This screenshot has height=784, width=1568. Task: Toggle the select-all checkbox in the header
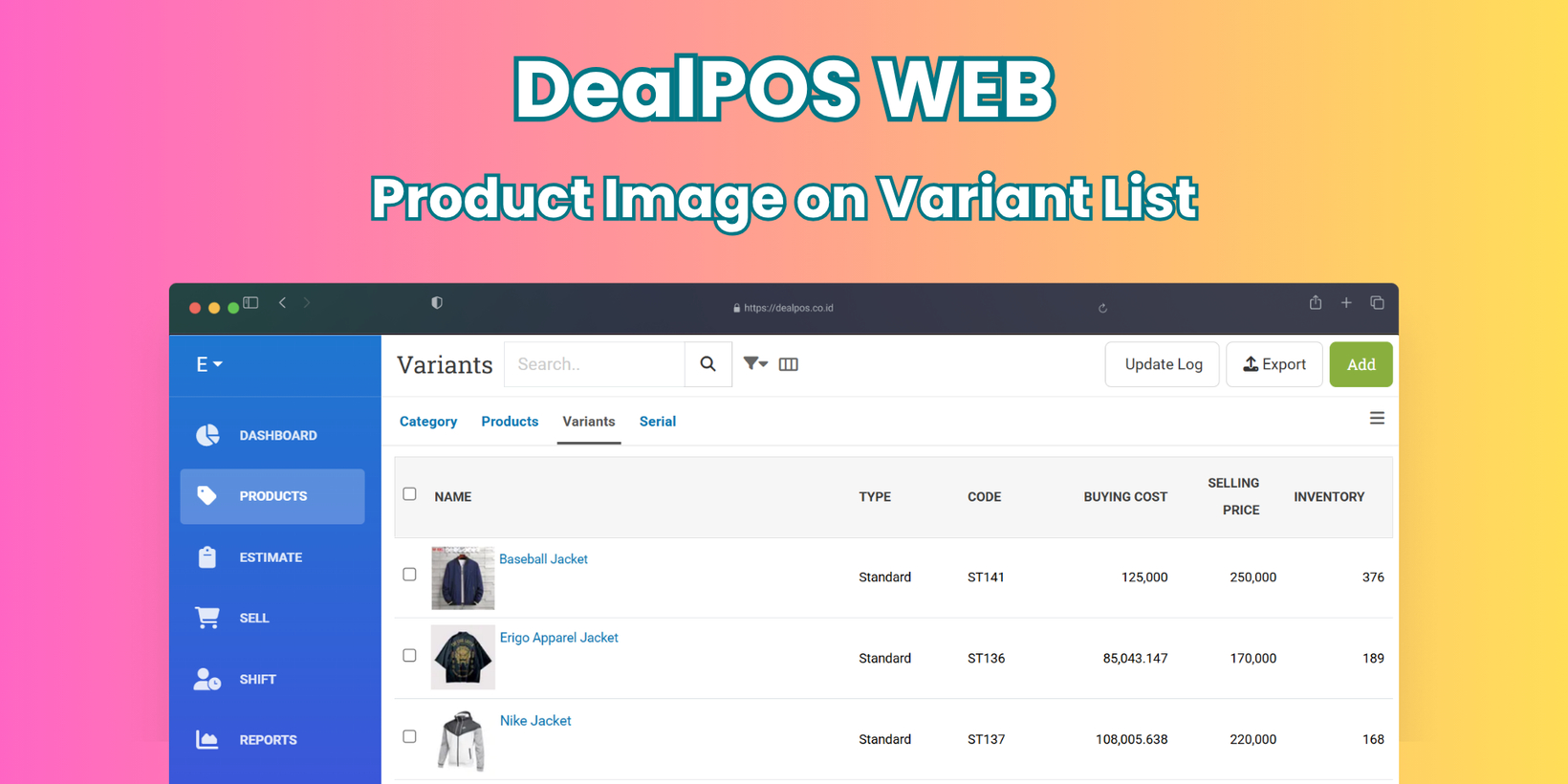409,494
